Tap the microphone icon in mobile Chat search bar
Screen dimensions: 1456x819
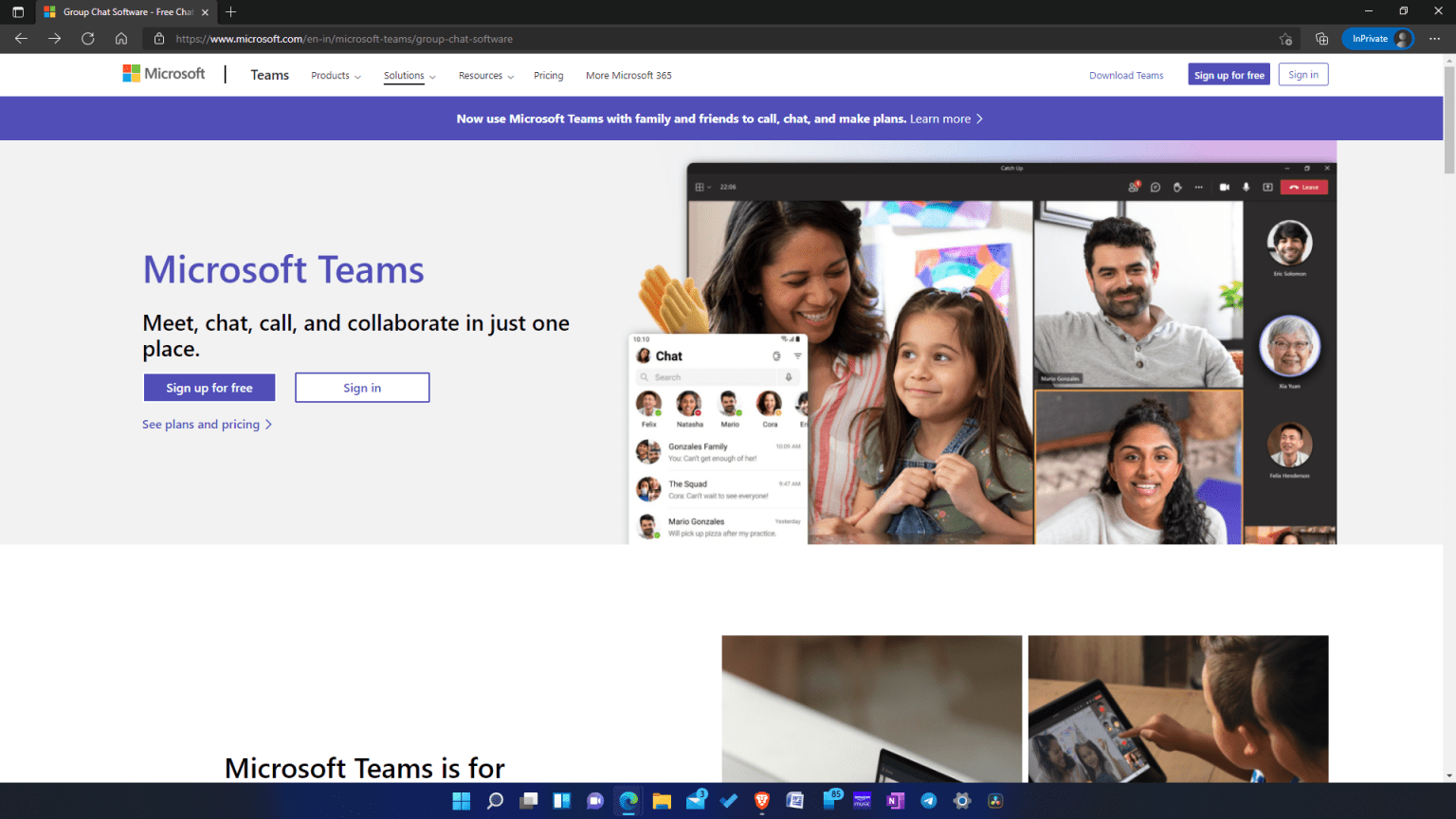[789, 376]
